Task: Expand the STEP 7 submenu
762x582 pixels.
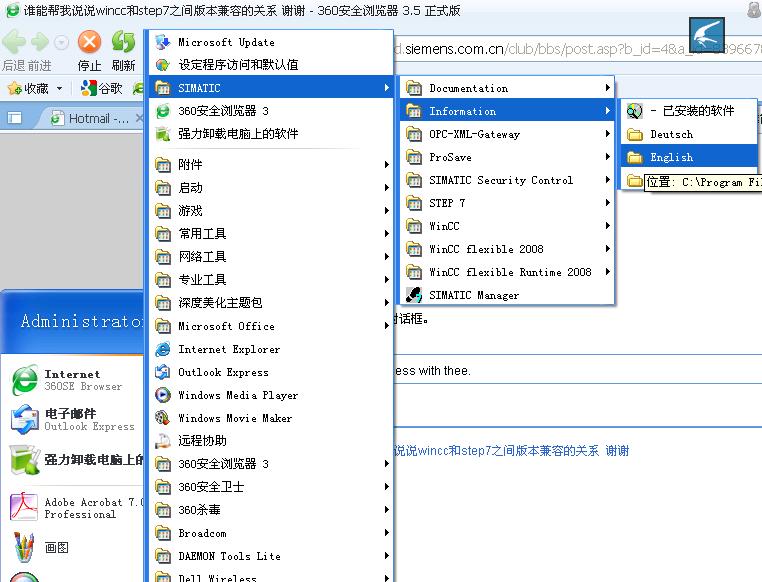Action: [507, 203]
